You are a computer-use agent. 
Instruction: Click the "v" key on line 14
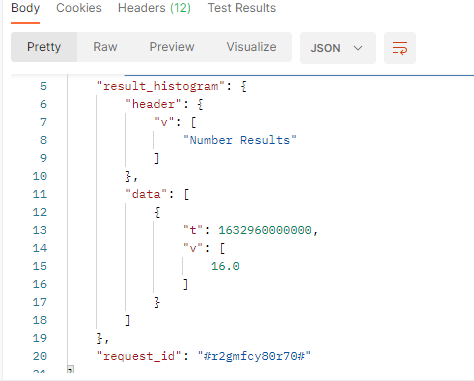click(x=193, y=248)
